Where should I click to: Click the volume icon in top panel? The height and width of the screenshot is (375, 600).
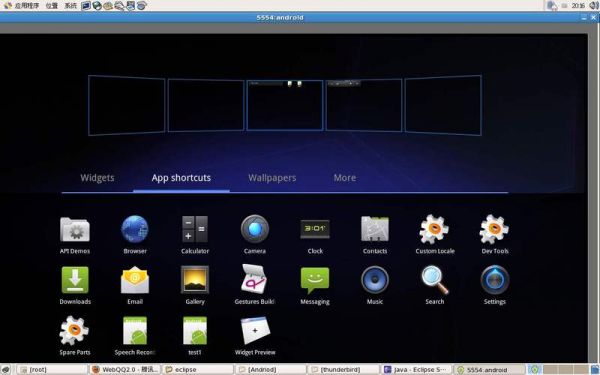pos(595,5)
